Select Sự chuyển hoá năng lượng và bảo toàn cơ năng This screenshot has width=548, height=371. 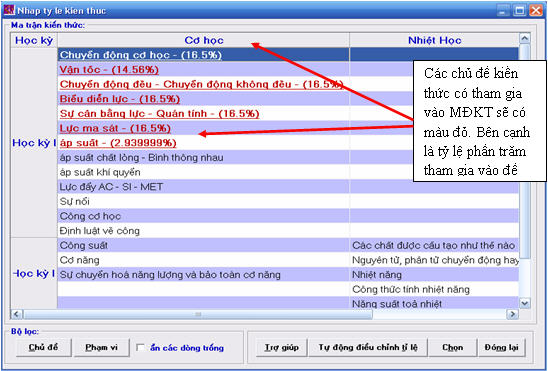(x=203, y=275)
